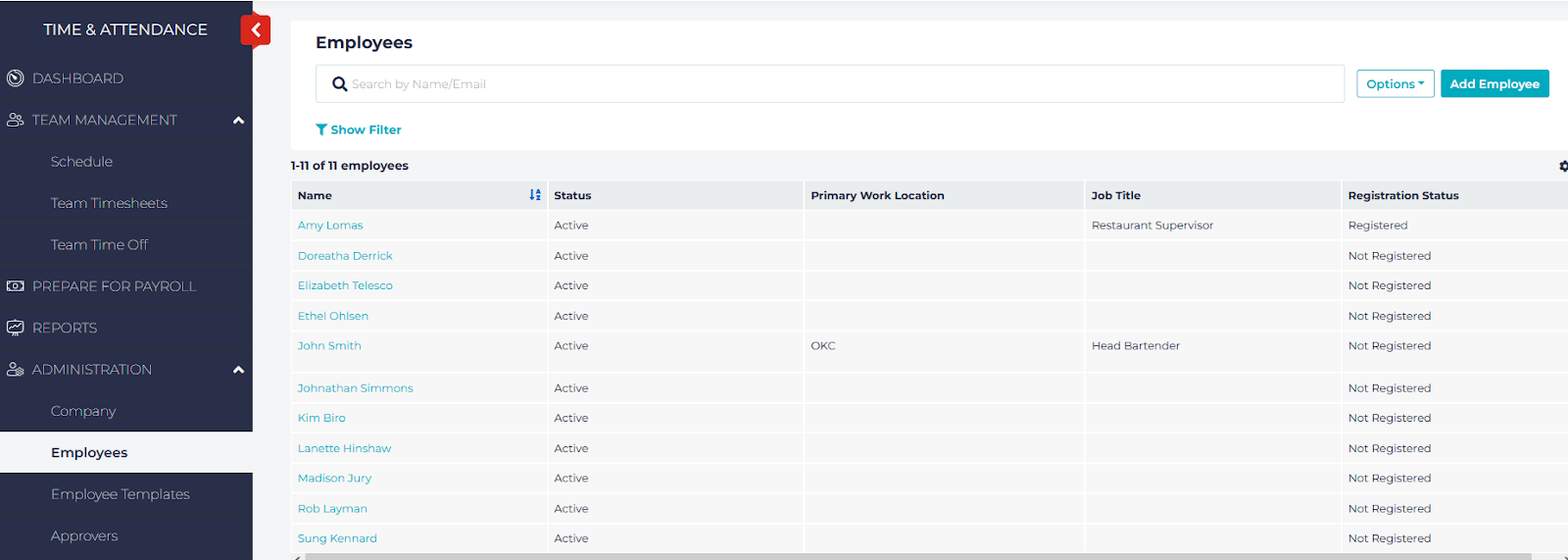This screenshot has height=560, width=1568.
Task: Open John Smith employee record
Action: tap(329, 346)
